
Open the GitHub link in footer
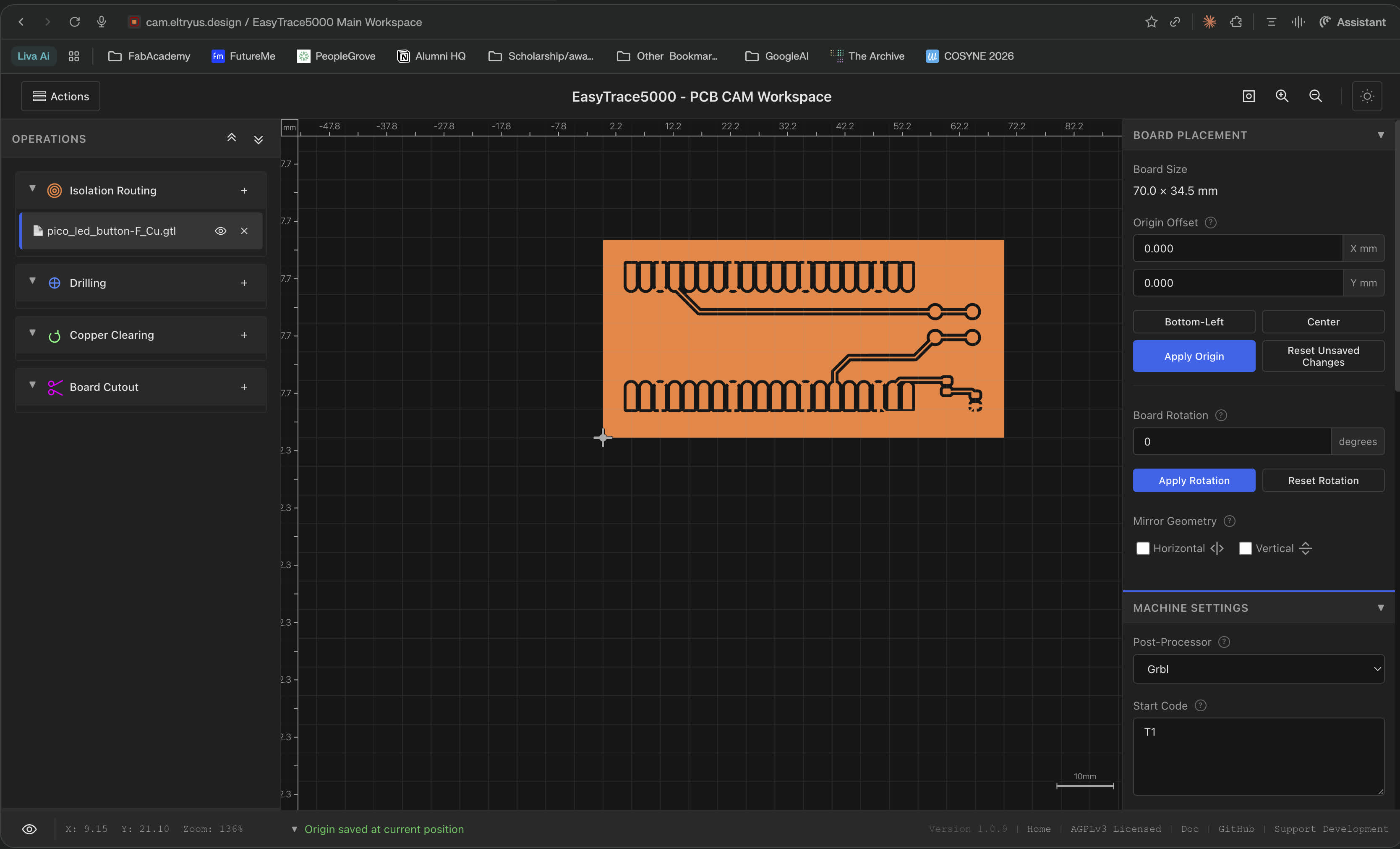click(x=1236, y=828)
